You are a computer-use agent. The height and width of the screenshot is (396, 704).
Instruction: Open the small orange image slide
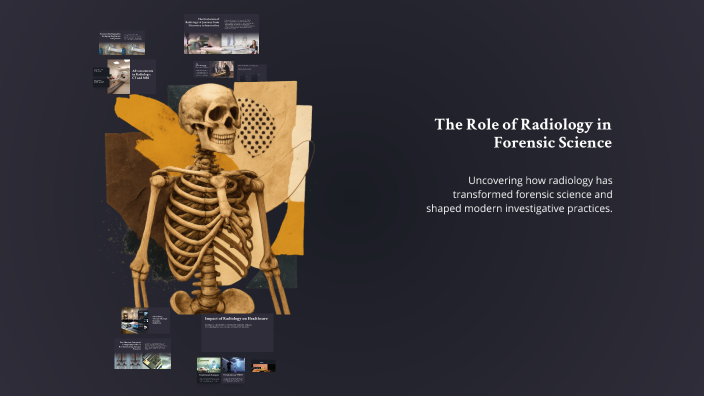(264, 367)
